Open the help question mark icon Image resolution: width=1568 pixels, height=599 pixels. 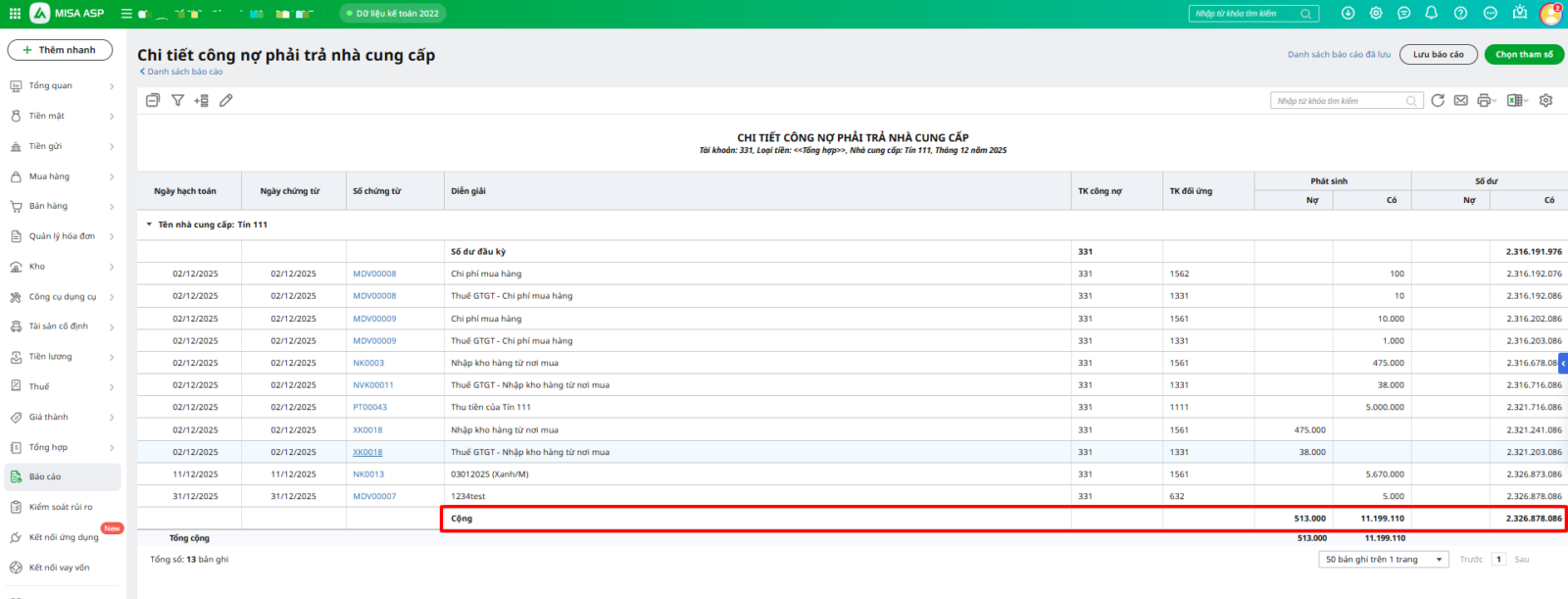(1460, 13)
